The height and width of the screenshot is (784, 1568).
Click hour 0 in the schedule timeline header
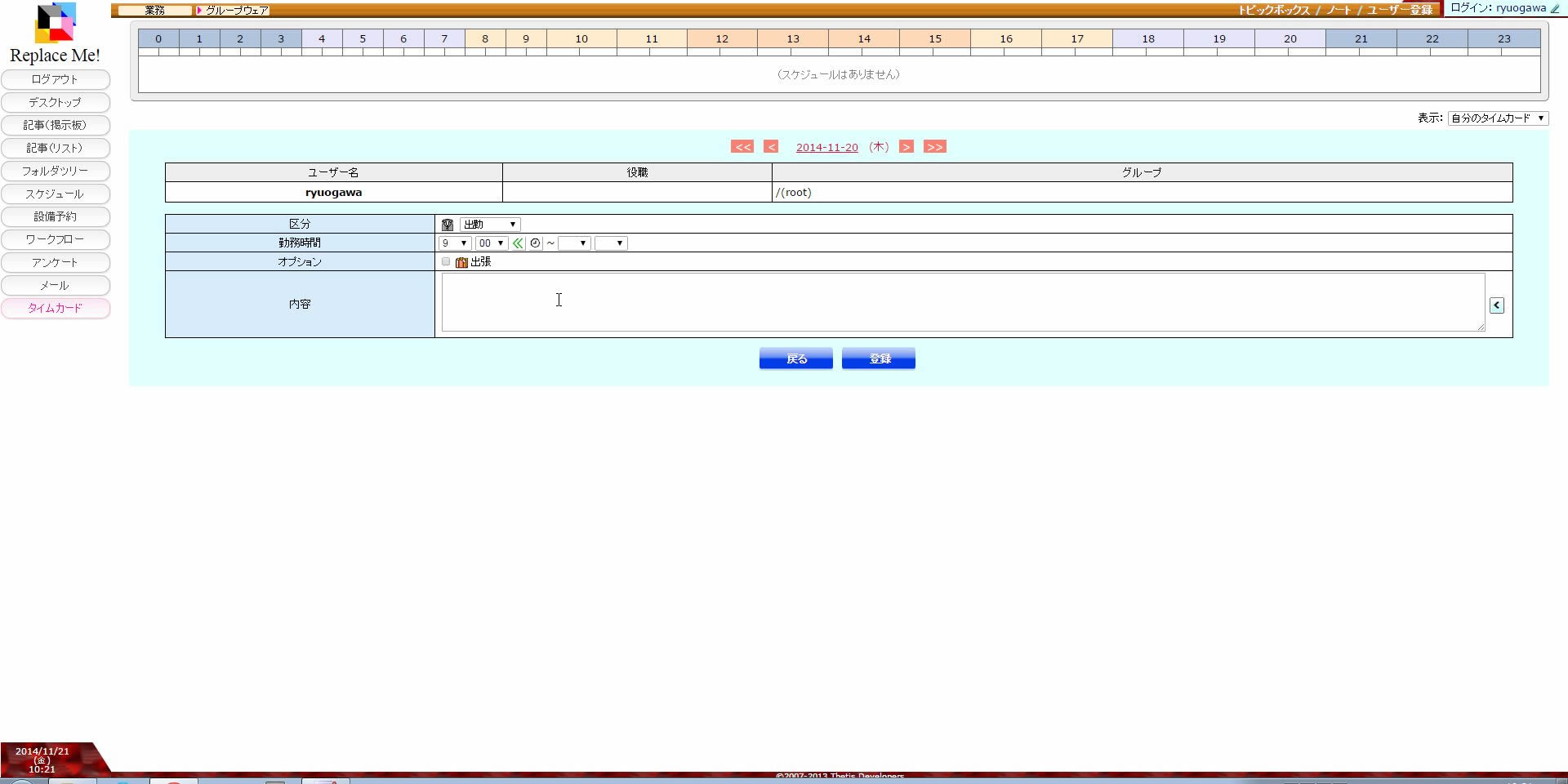pos(158,38)
